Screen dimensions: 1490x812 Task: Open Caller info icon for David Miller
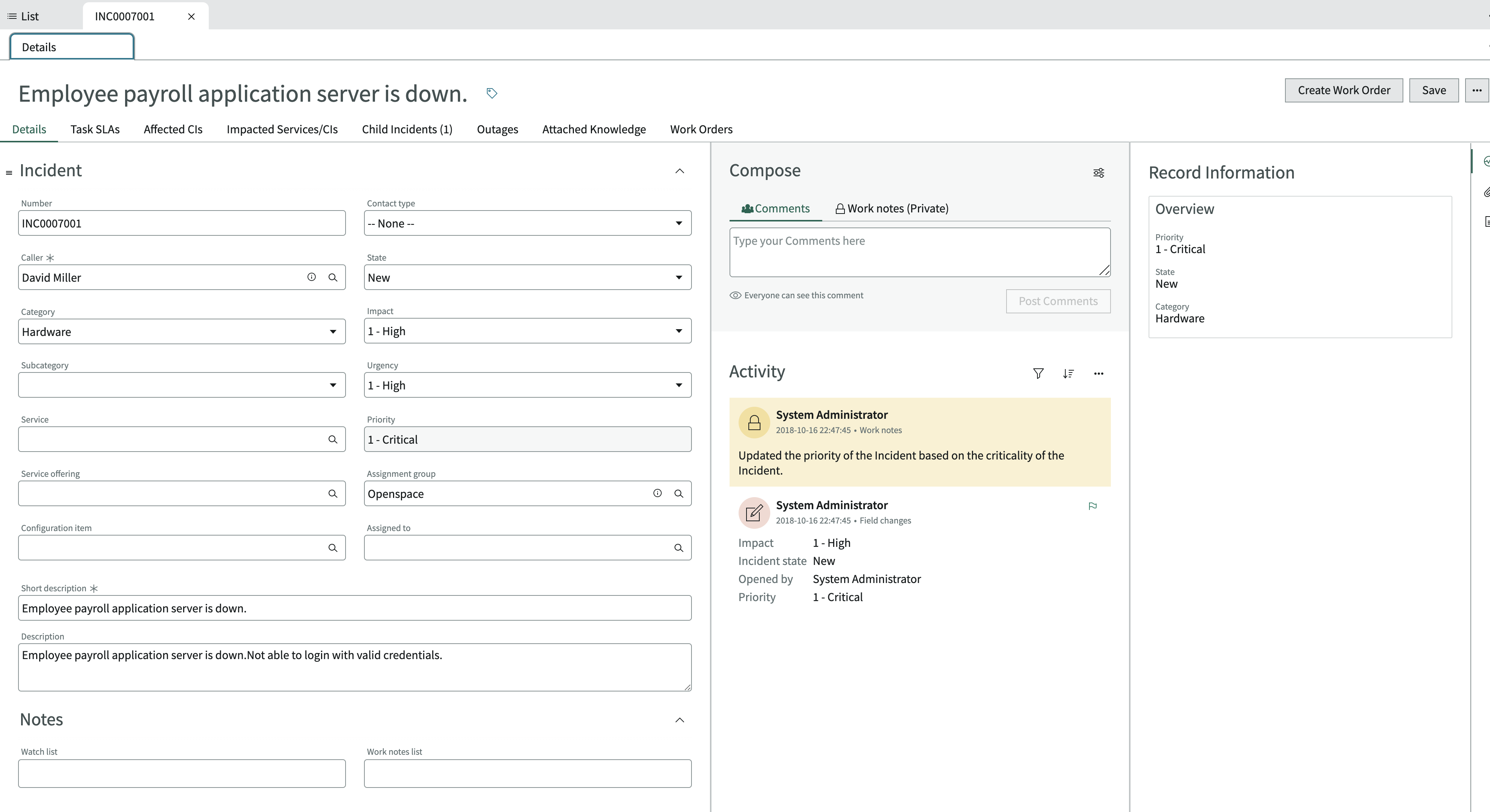[x=312, y=278]
